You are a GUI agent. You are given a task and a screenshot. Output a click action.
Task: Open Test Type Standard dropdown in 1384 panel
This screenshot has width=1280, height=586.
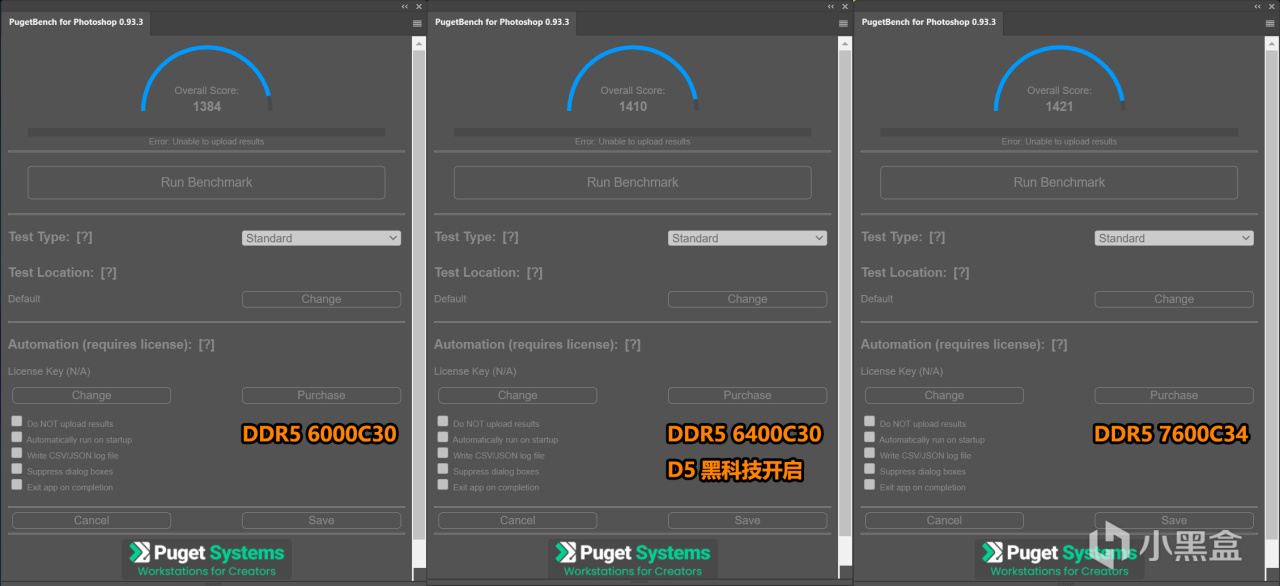[321, 238]
